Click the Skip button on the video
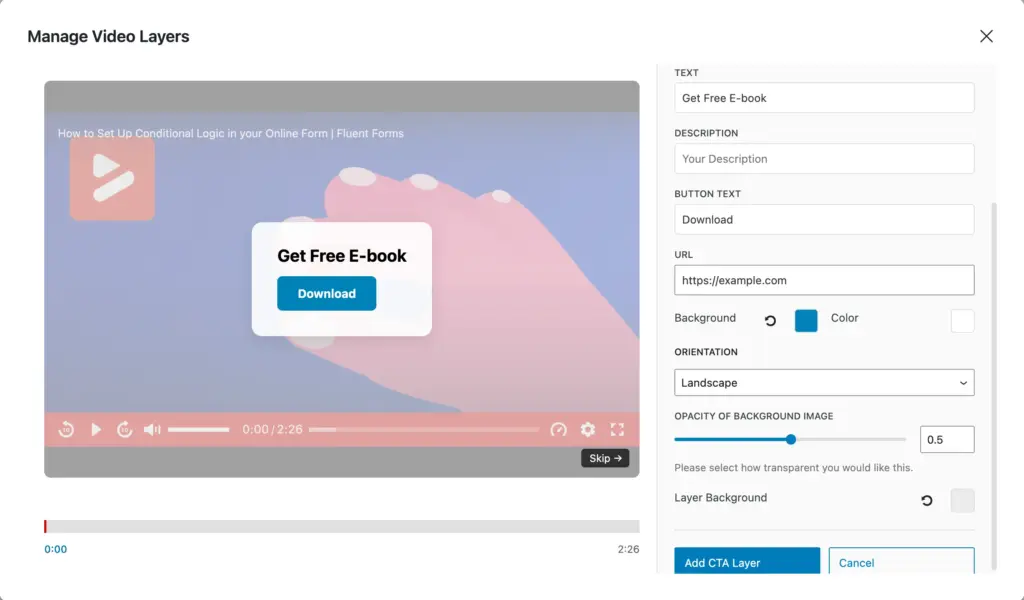 pos(605,458)
